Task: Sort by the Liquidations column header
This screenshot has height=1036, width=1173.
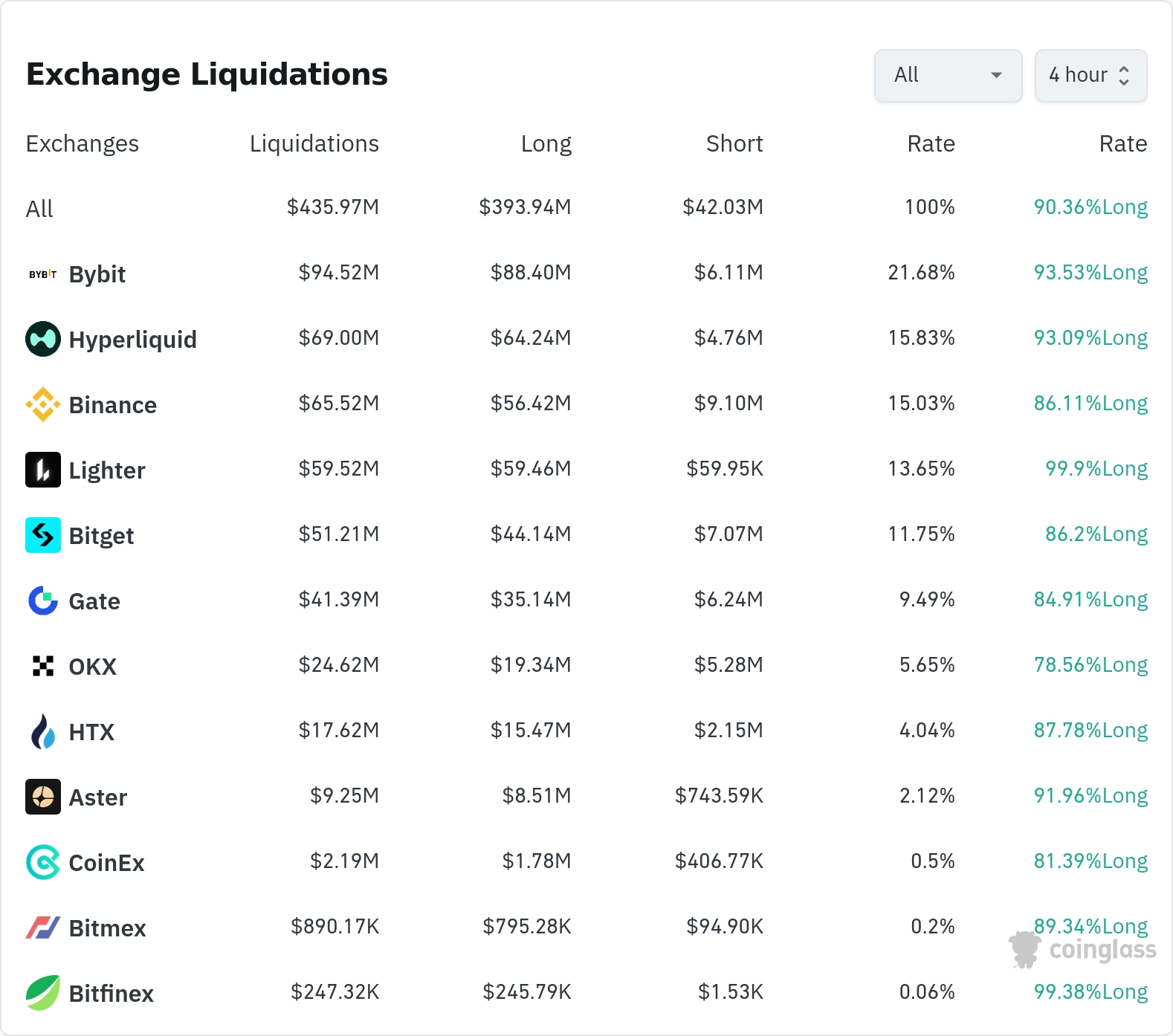Action: 314,143
